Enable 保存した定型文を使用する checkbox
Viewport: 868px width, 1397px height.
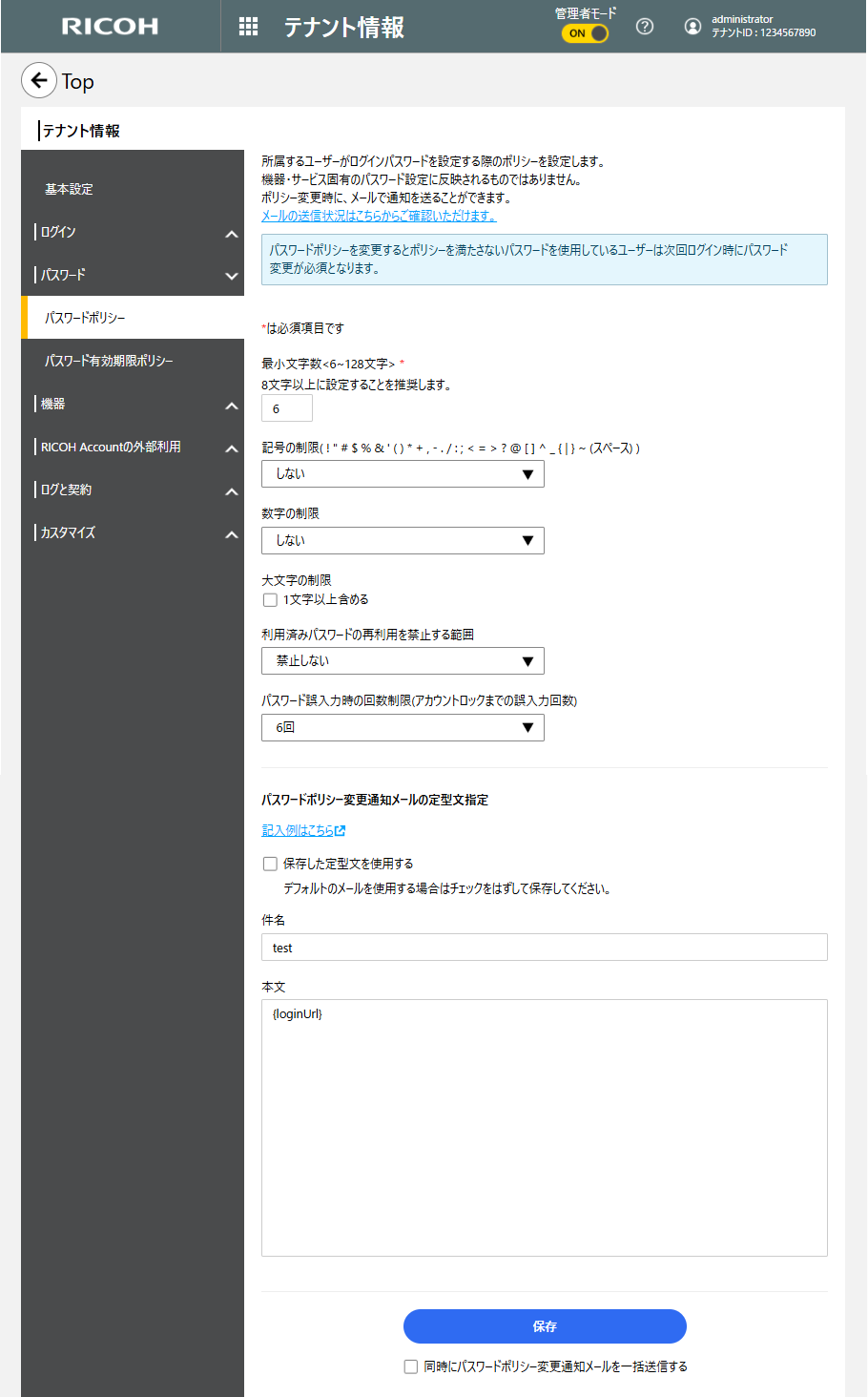coord(270,864)
